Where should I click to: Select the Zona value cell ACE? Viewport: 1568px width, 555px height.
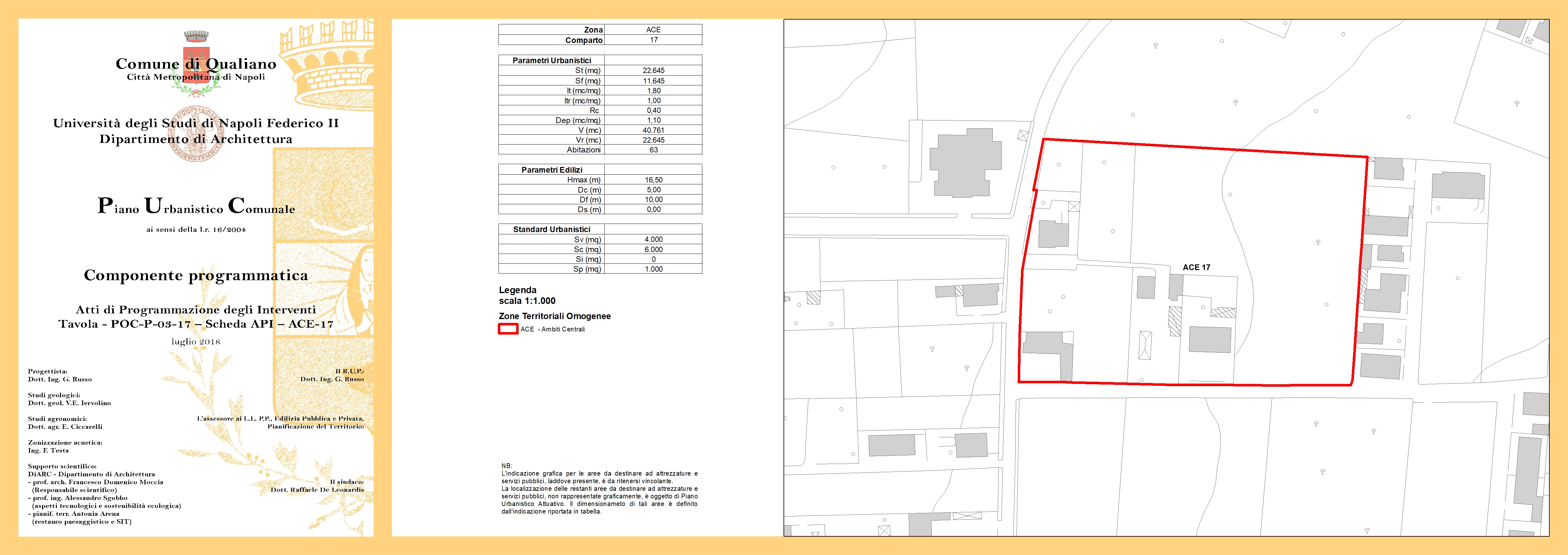[x=653, y=30]
